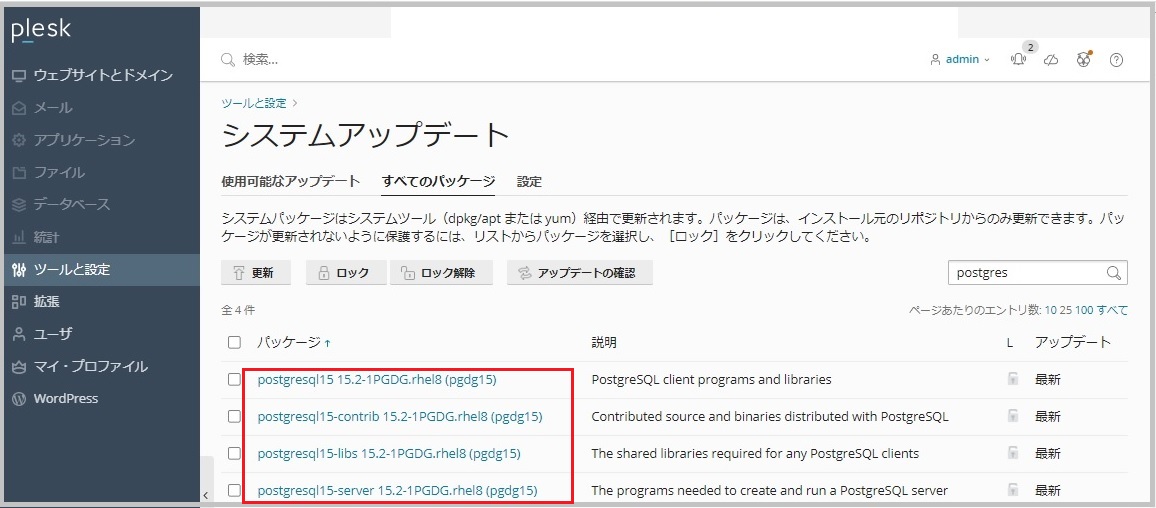
Task: Click the chart icon beside 統計
Action: click(19, 237)
